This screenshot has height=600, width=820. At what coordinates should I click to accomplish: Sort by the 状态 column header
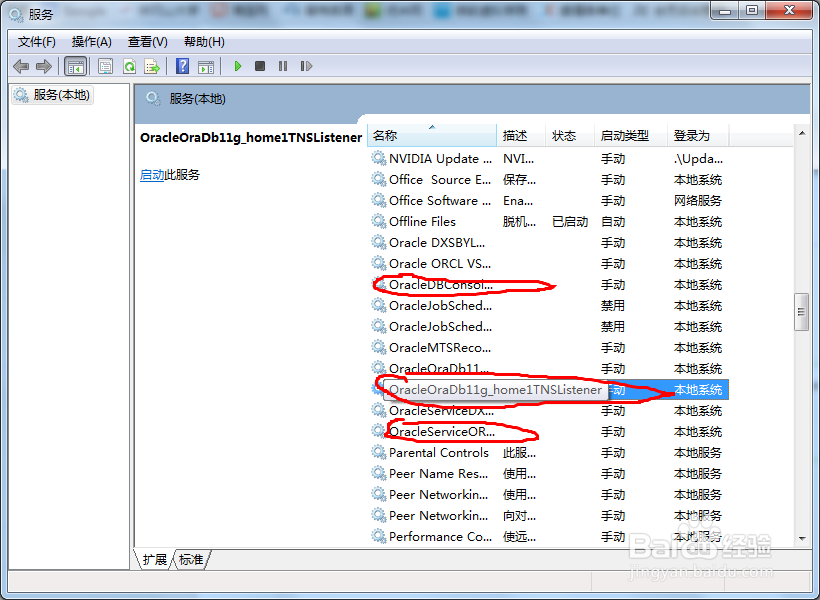click(570, 135)
